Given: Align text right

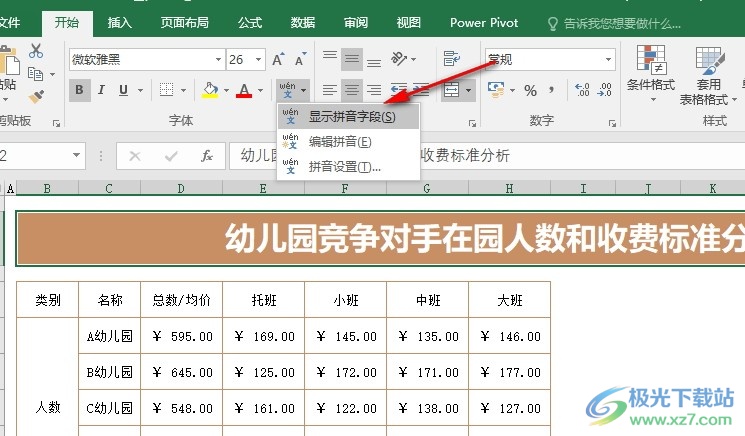Looking at the screenshot, I should tap(374, 90).
